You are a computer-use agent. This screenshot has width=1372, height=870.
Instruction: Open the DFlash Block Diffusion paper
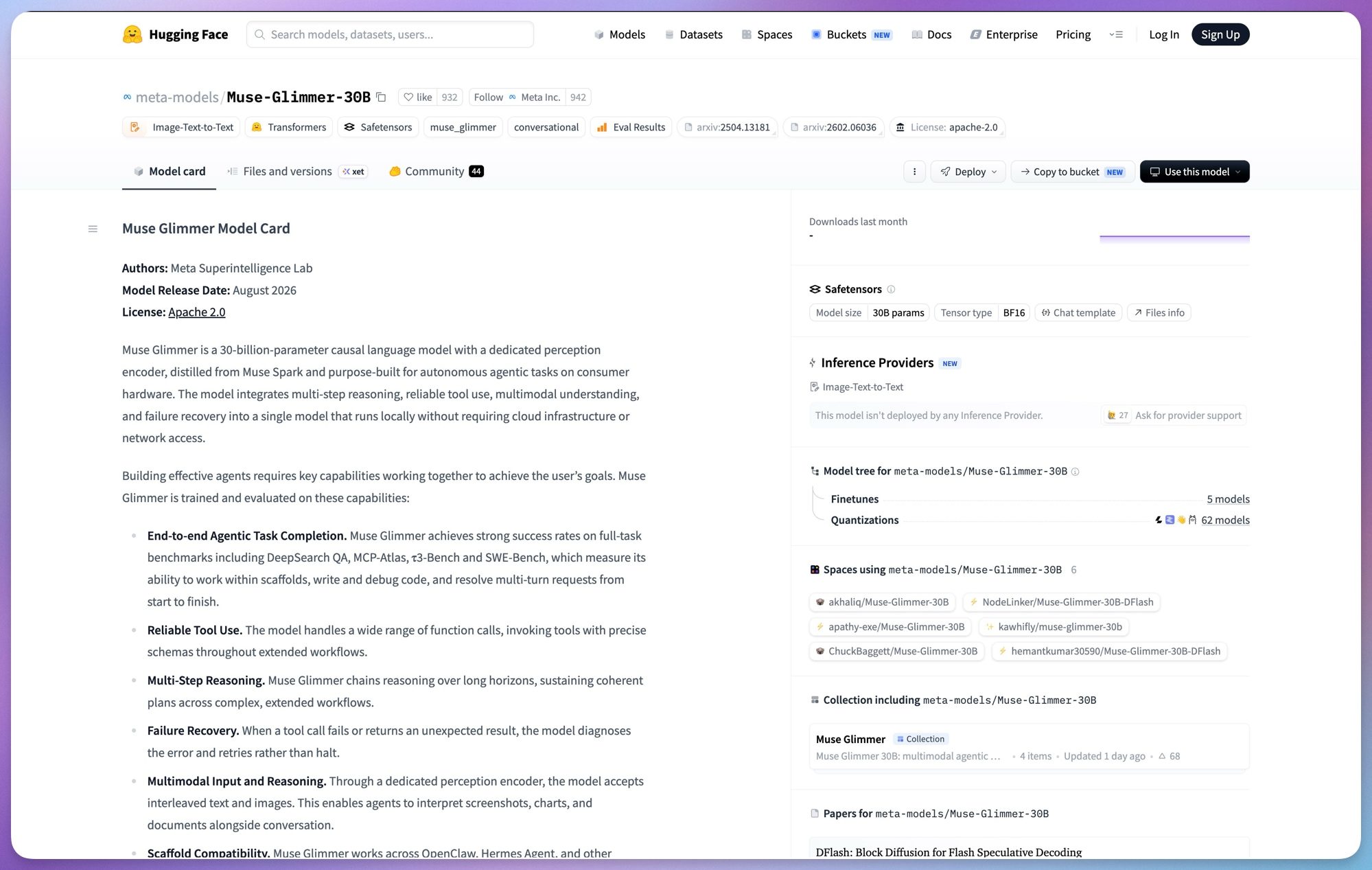[949, 852]
